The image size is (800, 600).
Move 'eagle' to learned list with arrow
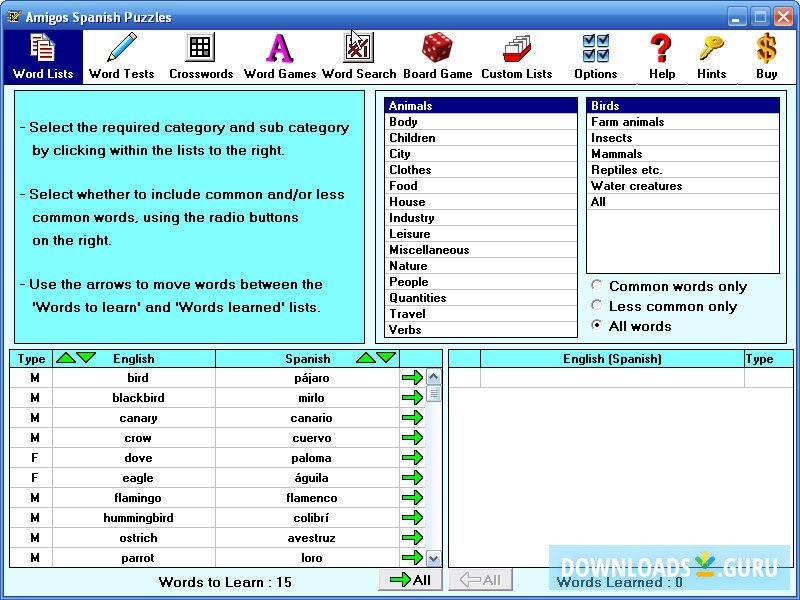coord(412,478)
